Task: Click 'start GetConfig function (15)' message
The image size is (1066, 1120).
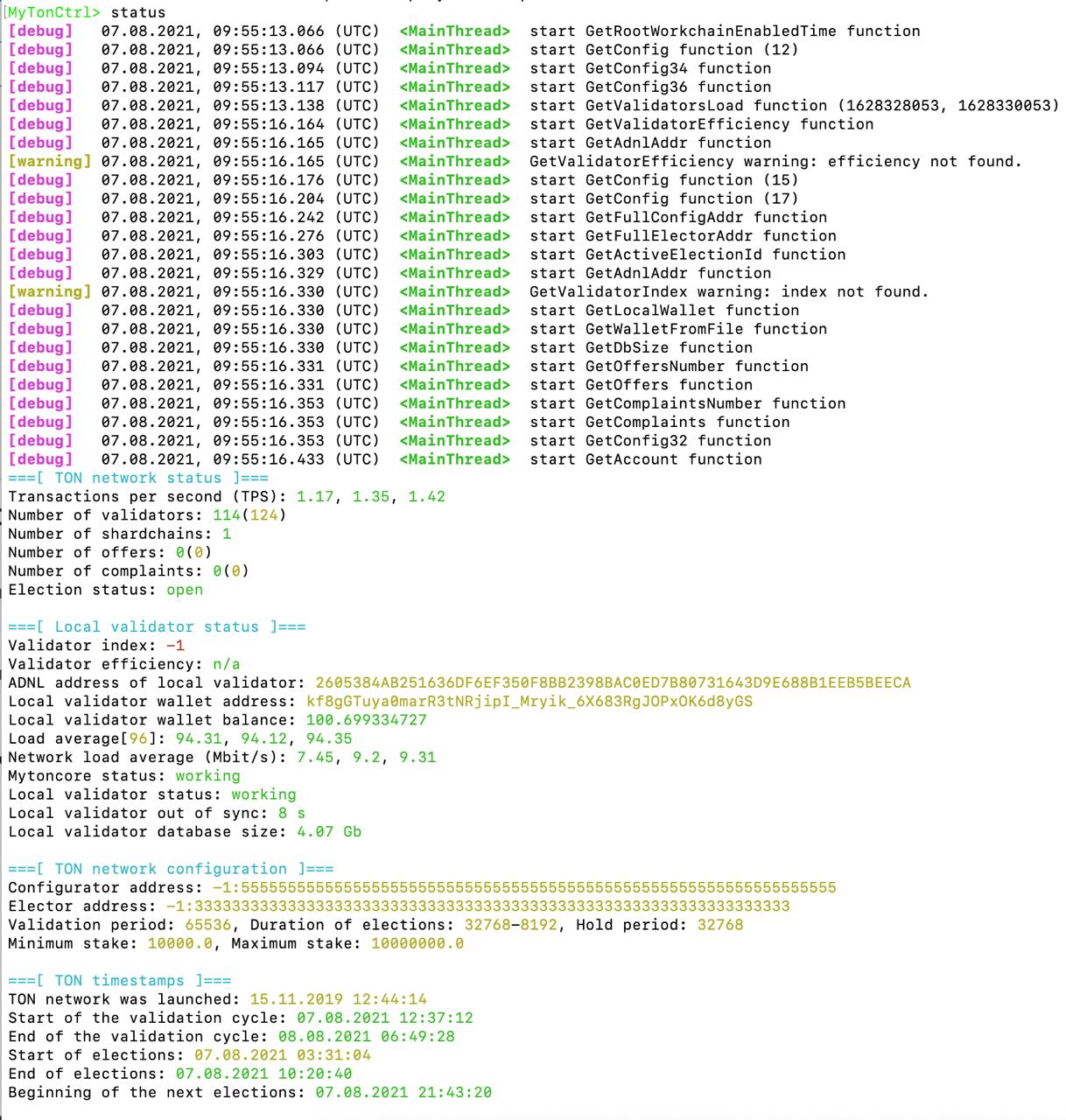Action: pos(664,179)
